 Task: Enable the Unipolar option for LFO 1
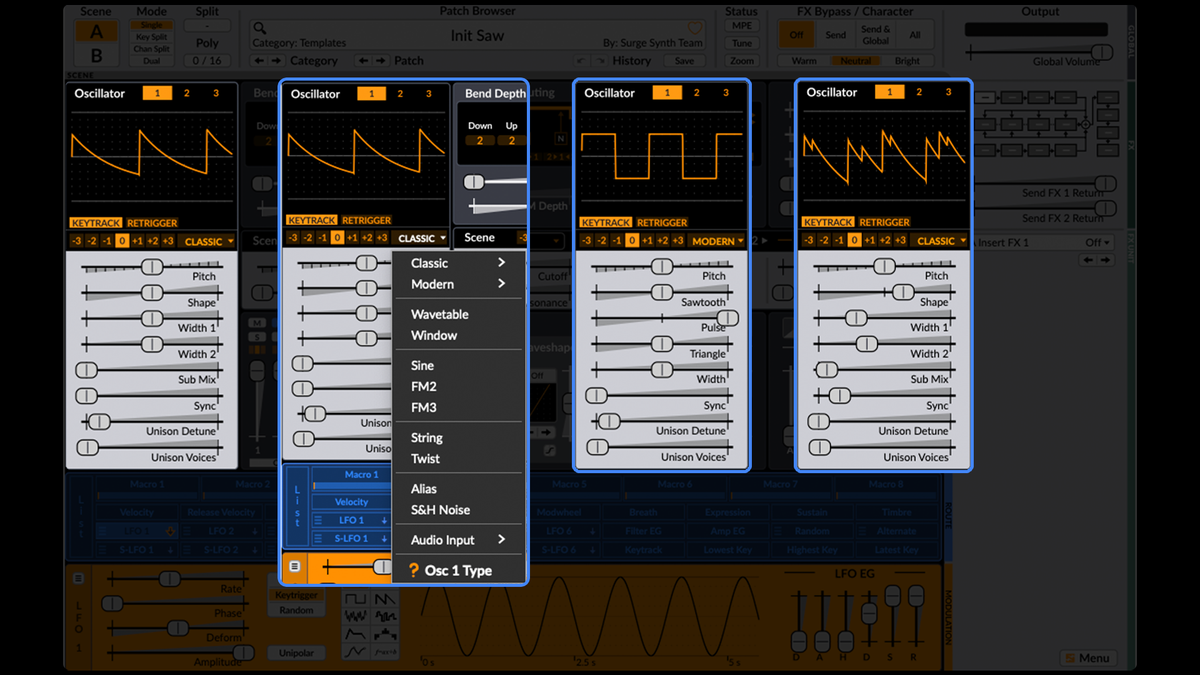pyautogui.click(x=296, y=652)
